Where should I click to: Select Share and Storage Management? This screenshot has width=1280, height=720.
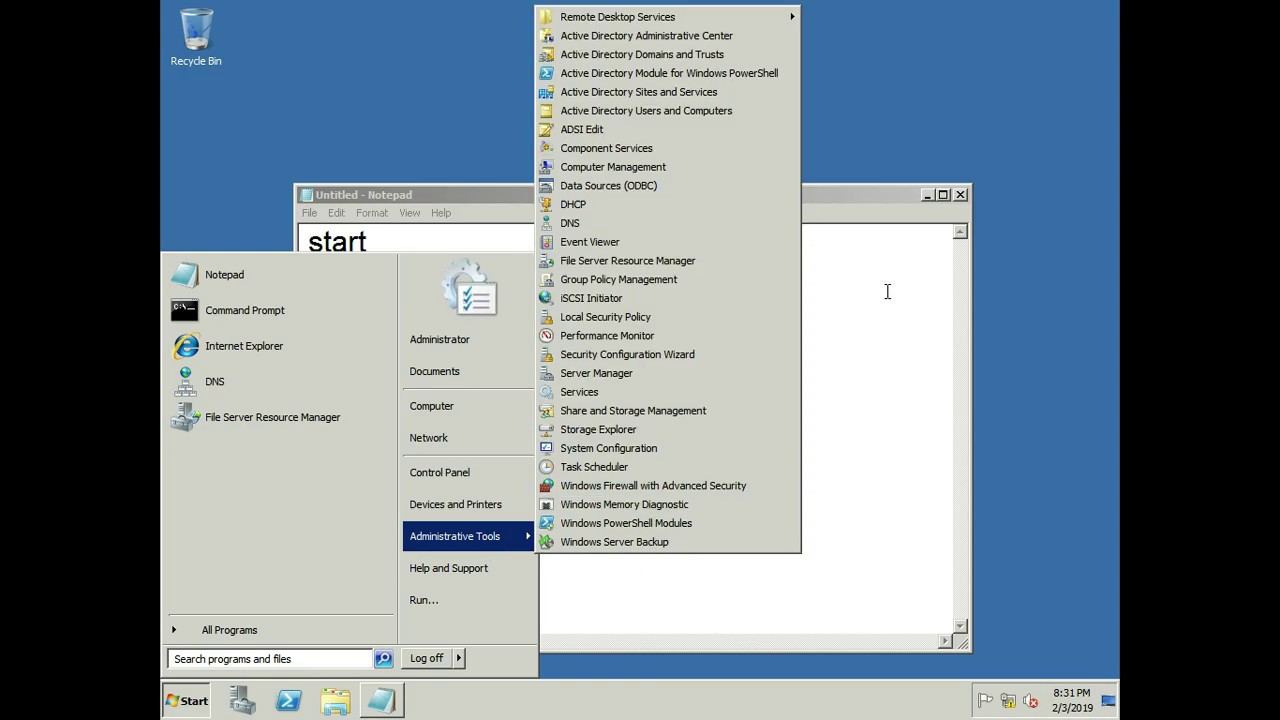click(668, 411)
